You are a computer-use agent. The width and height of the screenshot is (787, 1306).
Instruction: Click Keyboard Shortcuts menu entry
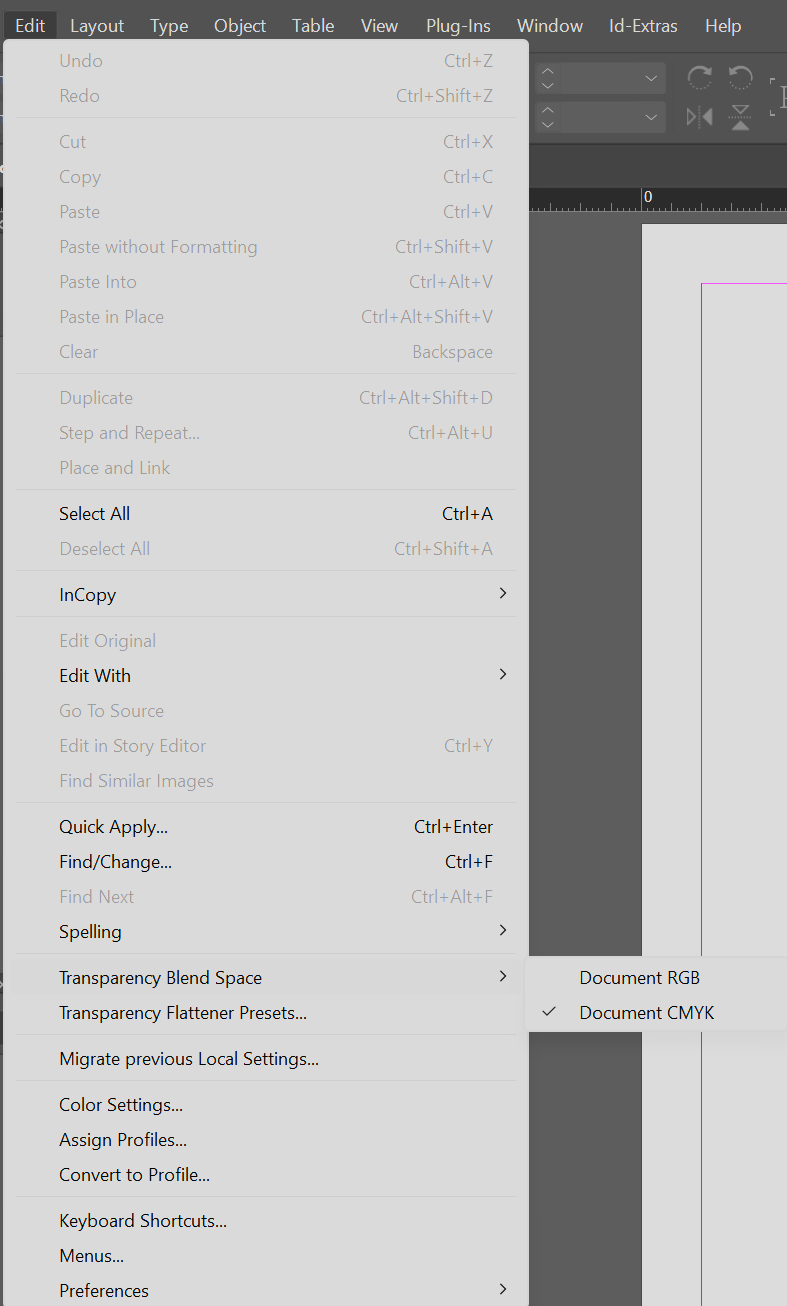click(x=143, y=1221)
